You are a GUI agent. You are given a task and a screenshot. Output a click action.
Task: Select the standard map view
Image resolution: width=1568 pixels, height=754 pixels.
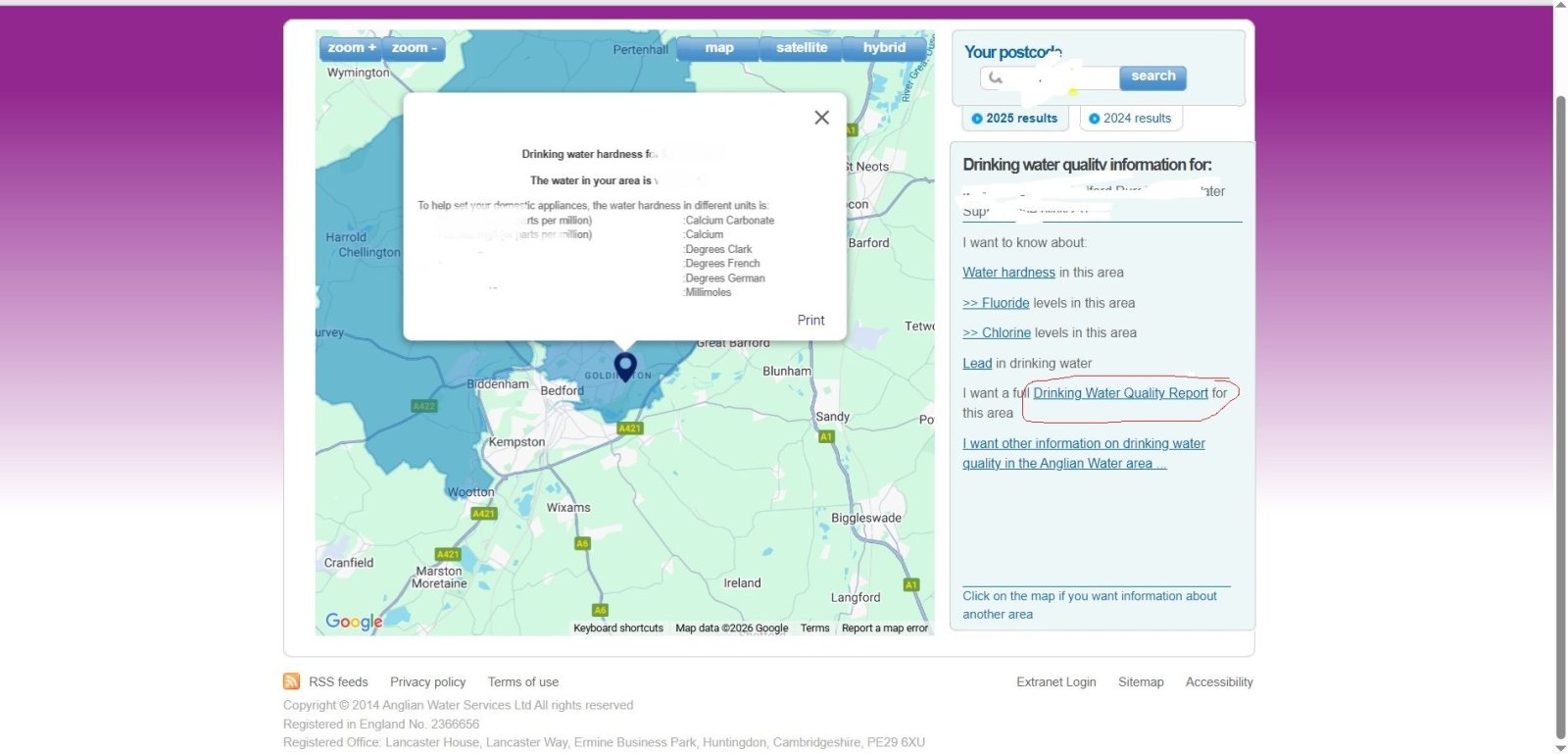[718, 48]
